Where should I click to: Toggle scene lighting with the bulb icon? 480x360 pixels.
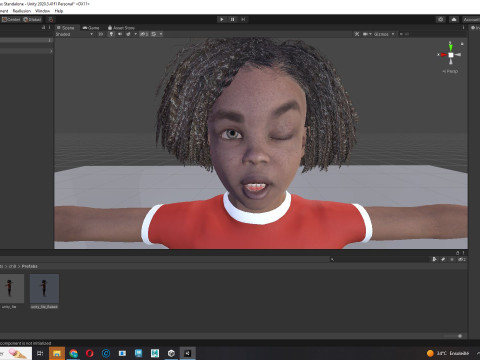[x=111, y=34]
